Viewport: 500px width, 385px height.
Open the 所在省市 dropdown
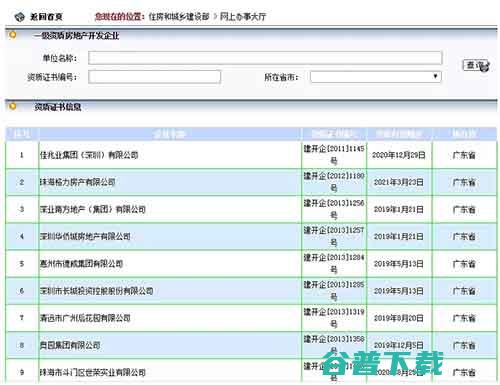(x=376, y=77)
